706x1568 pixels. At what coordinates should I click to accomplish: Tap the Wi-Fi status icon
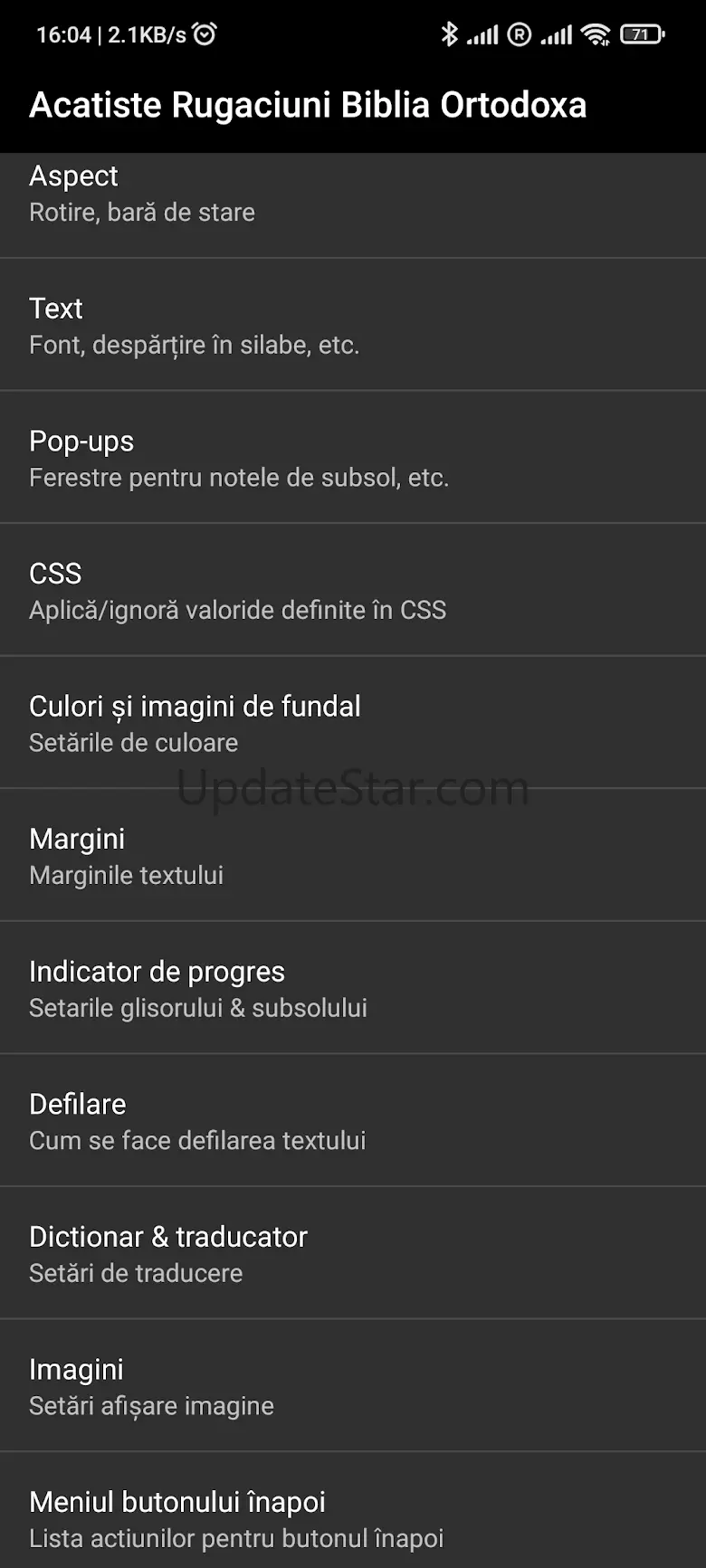point(596,34)
